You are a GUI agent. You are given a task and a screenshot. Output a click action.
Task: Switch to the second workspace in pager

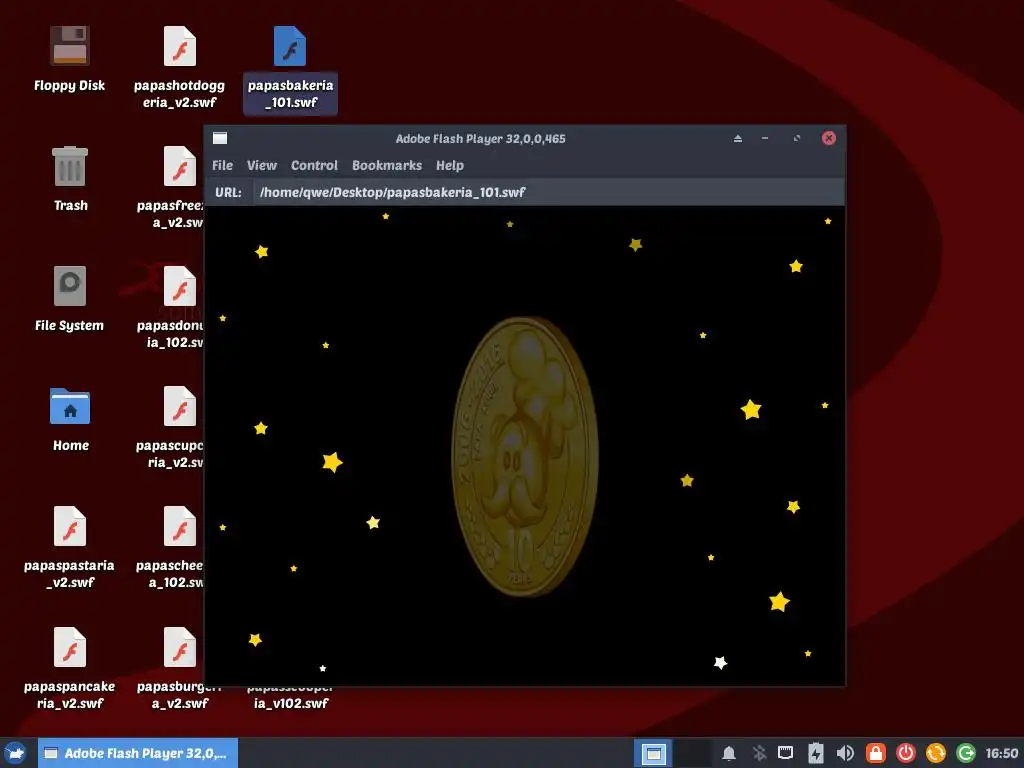692,754
